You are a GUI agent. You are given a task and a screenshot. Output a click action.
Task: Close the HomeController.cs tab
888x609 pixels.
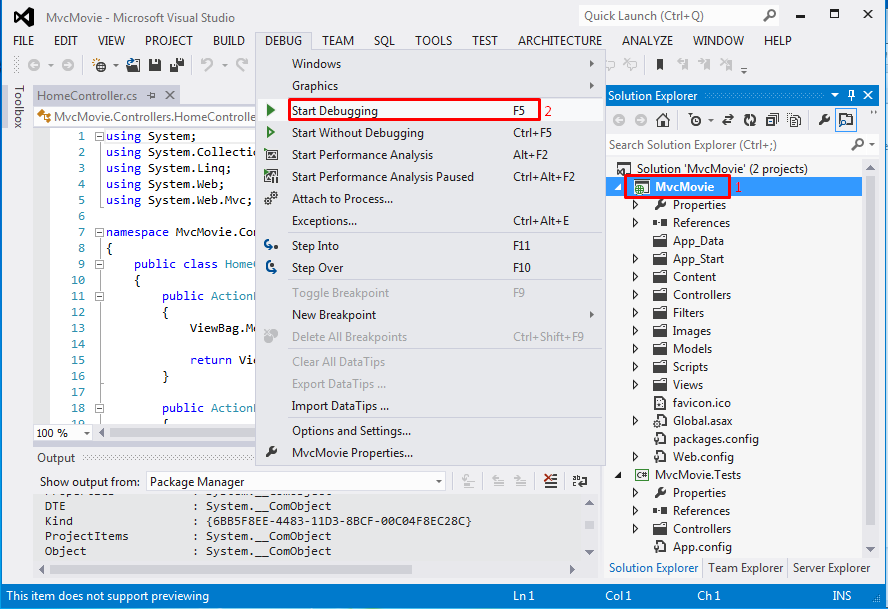[x=170, y=95]
